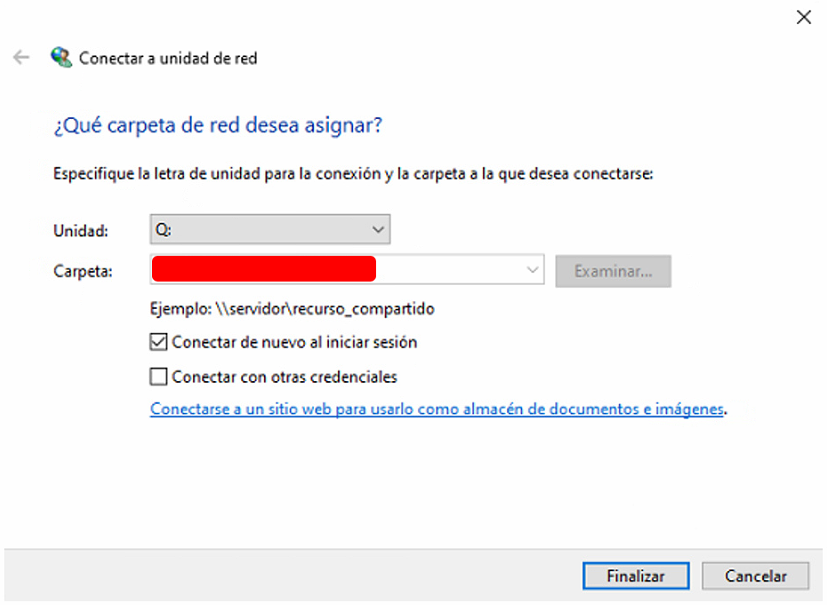Click the label text Conectar de nuevo al iniciar sesión

click(x=294, y=342)
